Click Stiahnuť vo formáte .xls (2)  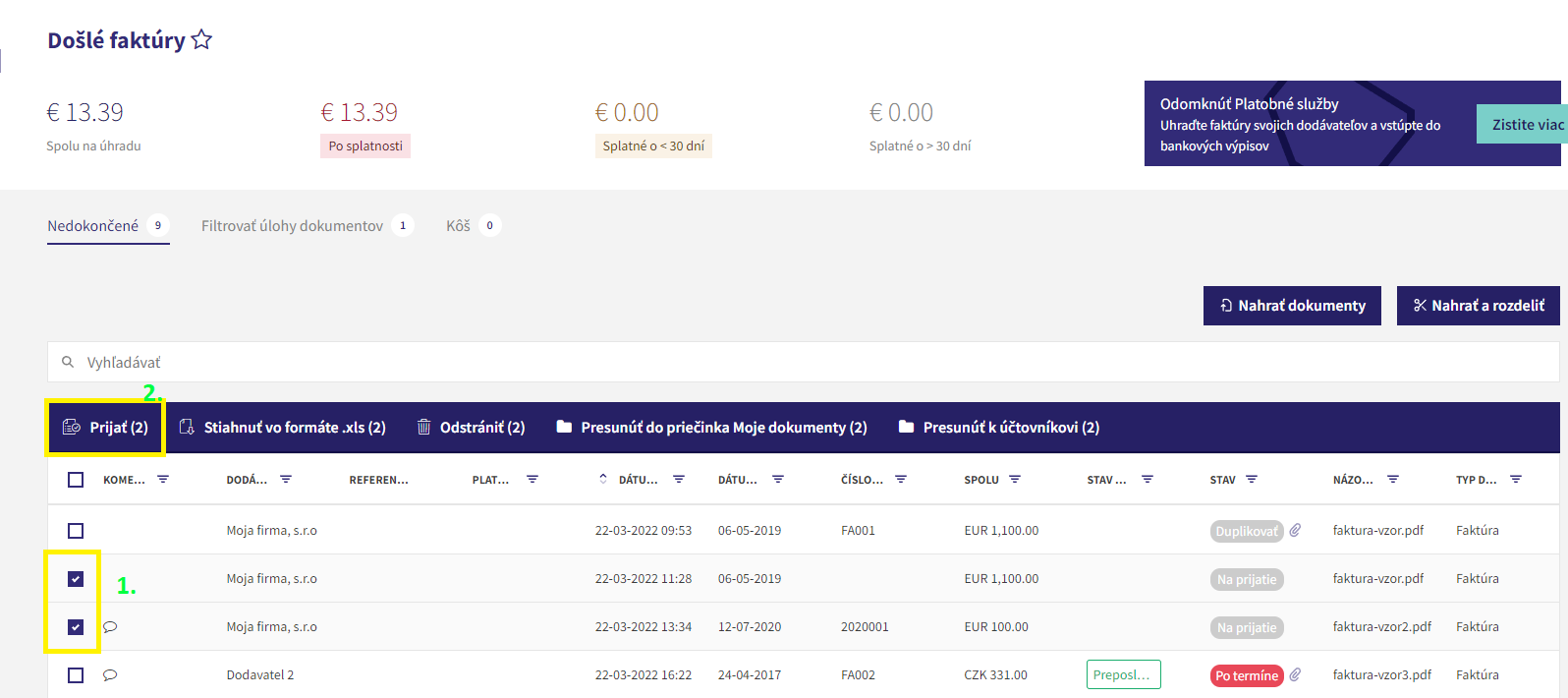(x=283, y=427)
